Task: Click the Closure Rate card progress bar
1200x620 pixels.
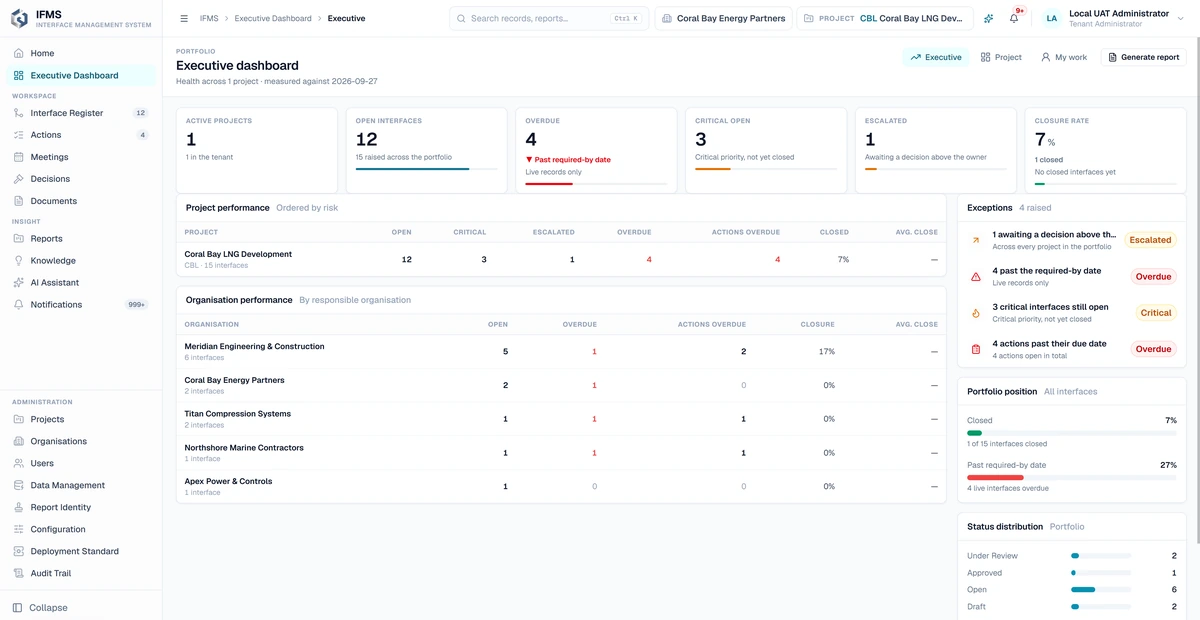Action: [1105, 183]
